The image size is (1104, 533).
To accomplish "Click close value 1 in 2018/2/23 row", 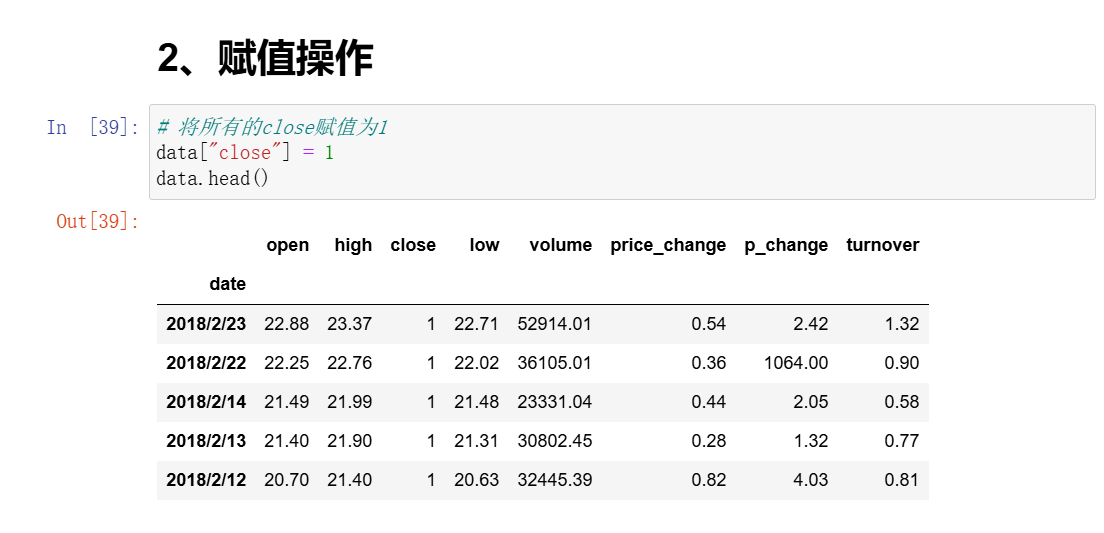I will [x=431, y=324].
